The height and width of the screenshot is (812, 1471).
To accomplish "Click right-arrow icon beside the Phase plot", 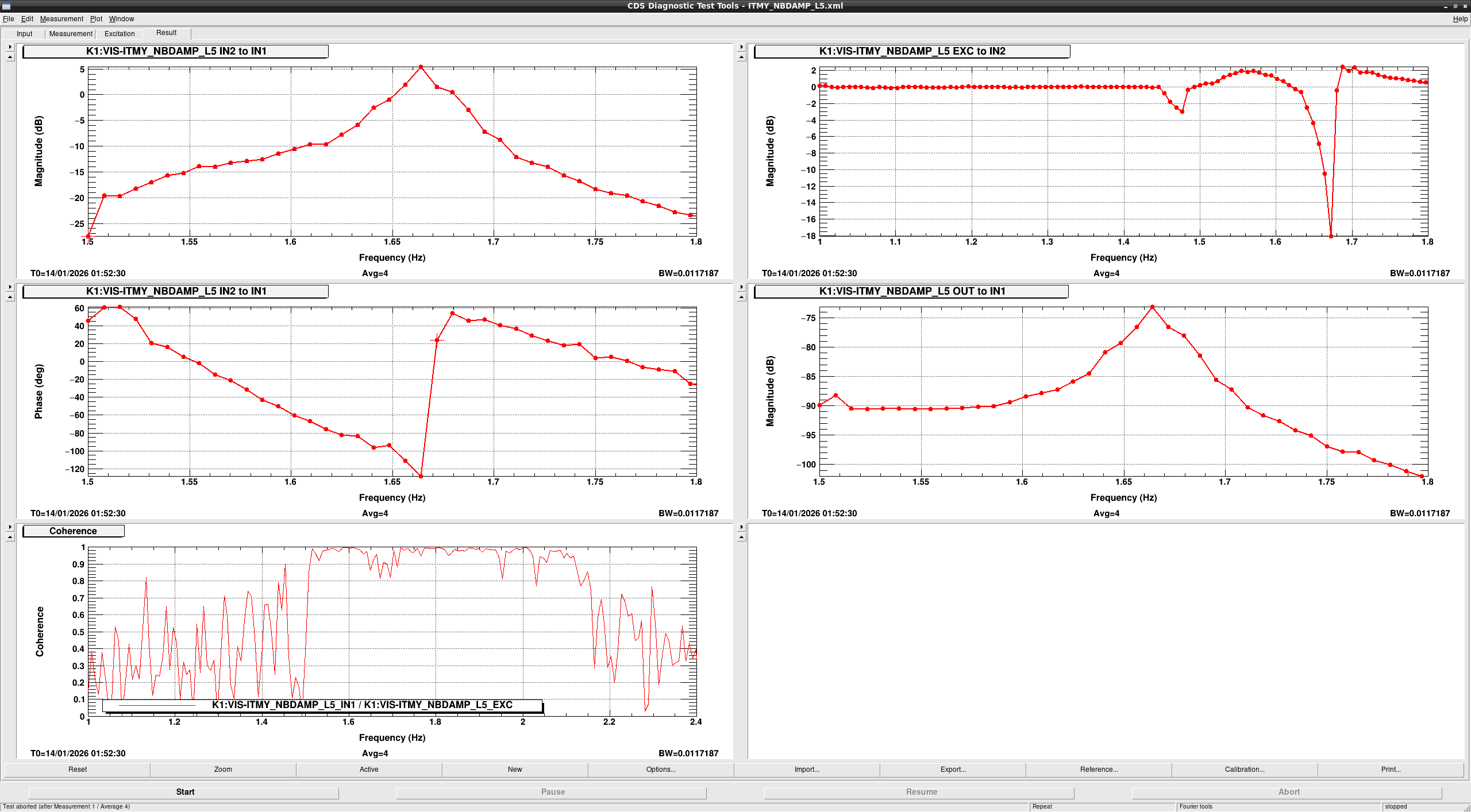I will click(x=10, y=287).
